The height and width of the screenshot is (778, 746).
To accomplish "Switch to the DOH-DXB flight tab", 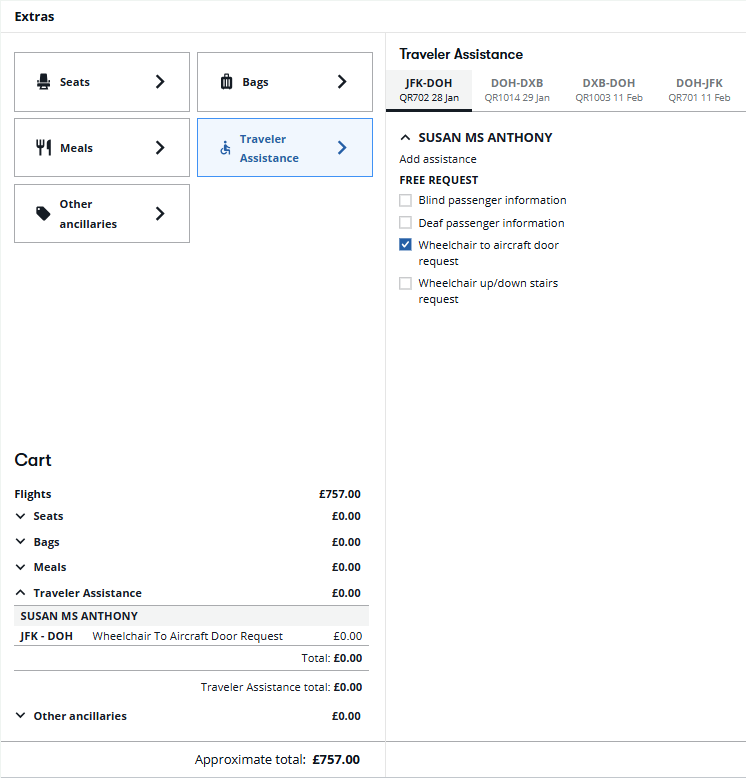I will tap(517, 90).
